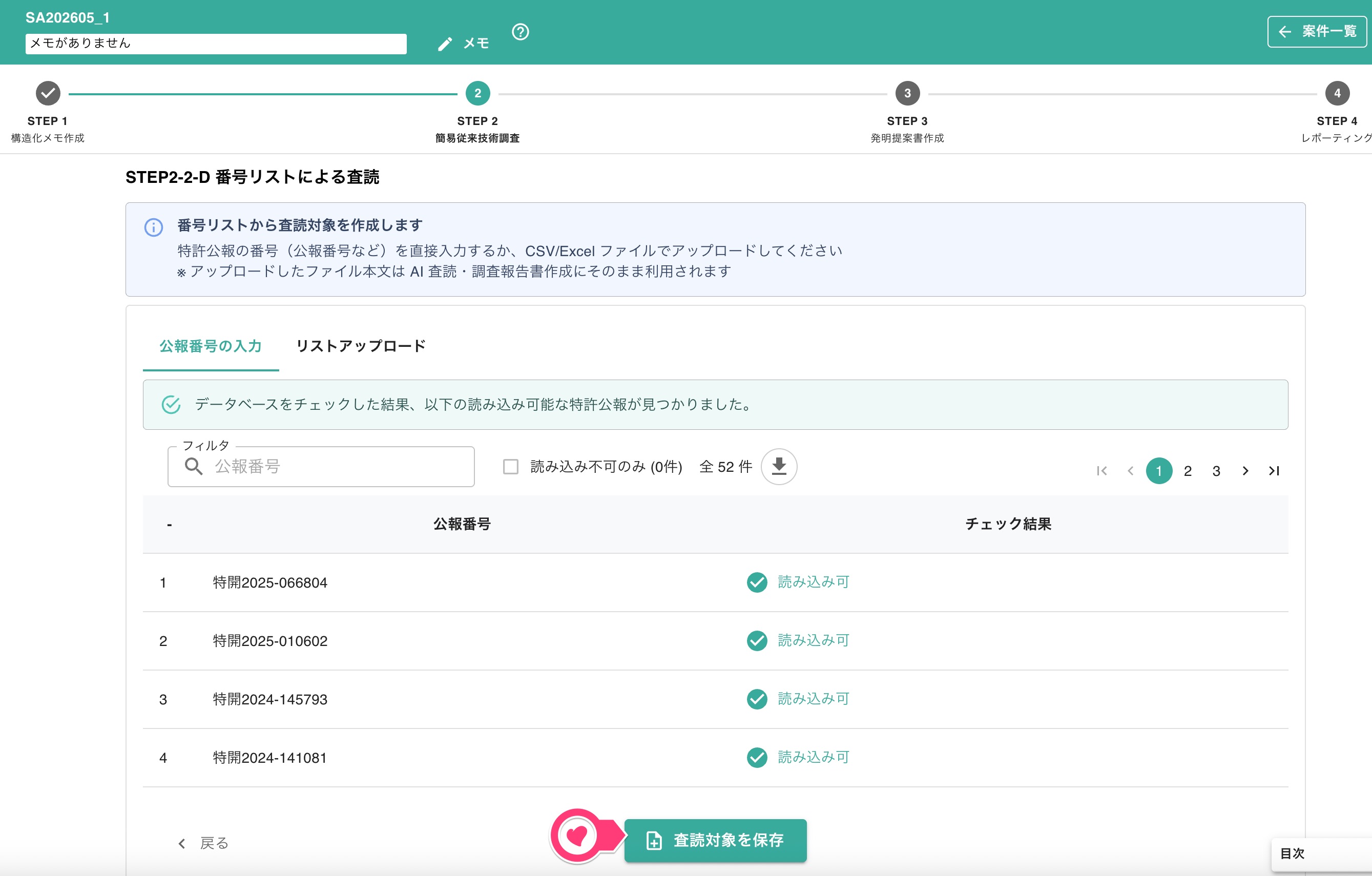The height and width of the screenshot is (876, 1372).
Task: Select row 特開2024-141081
Action: [x=715, y=758]
